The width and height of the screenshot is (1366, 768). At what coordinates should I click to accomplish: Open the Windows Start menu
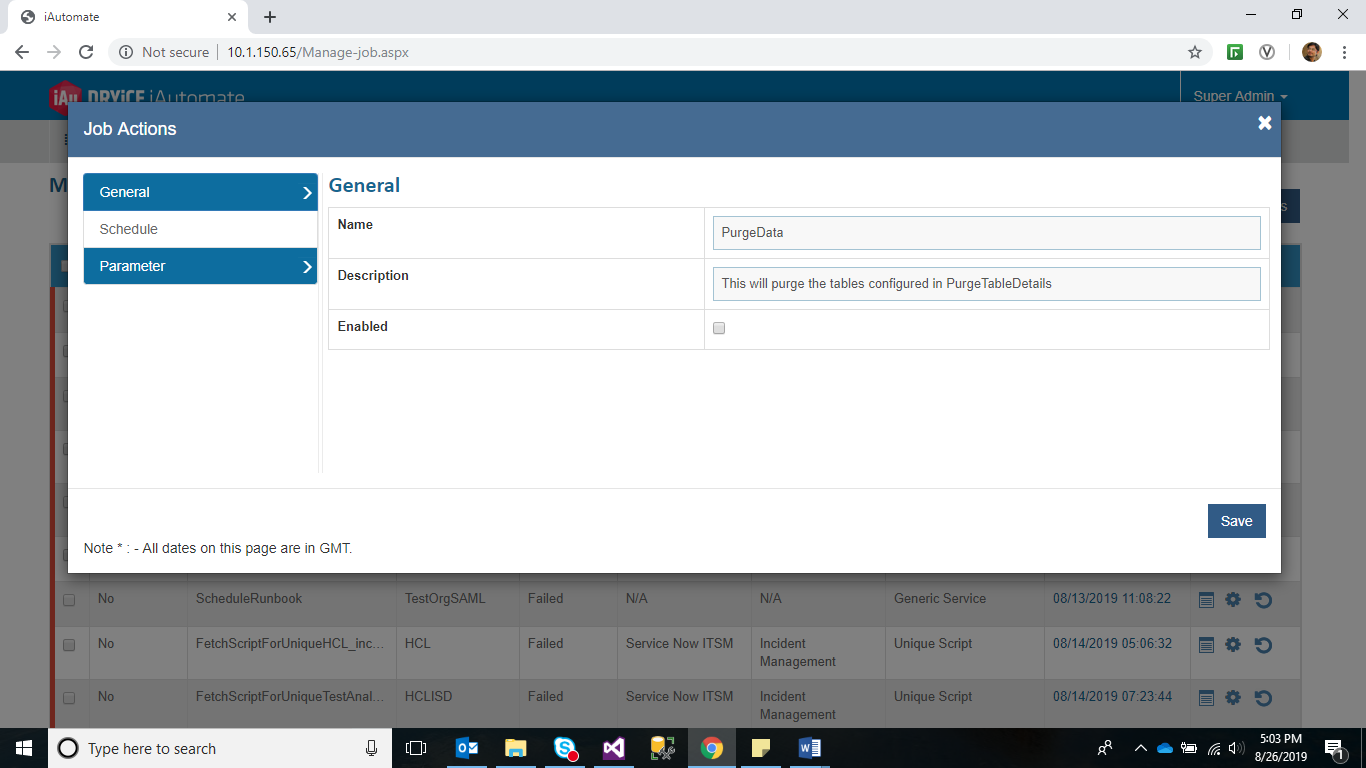click(x=24, y=748)
